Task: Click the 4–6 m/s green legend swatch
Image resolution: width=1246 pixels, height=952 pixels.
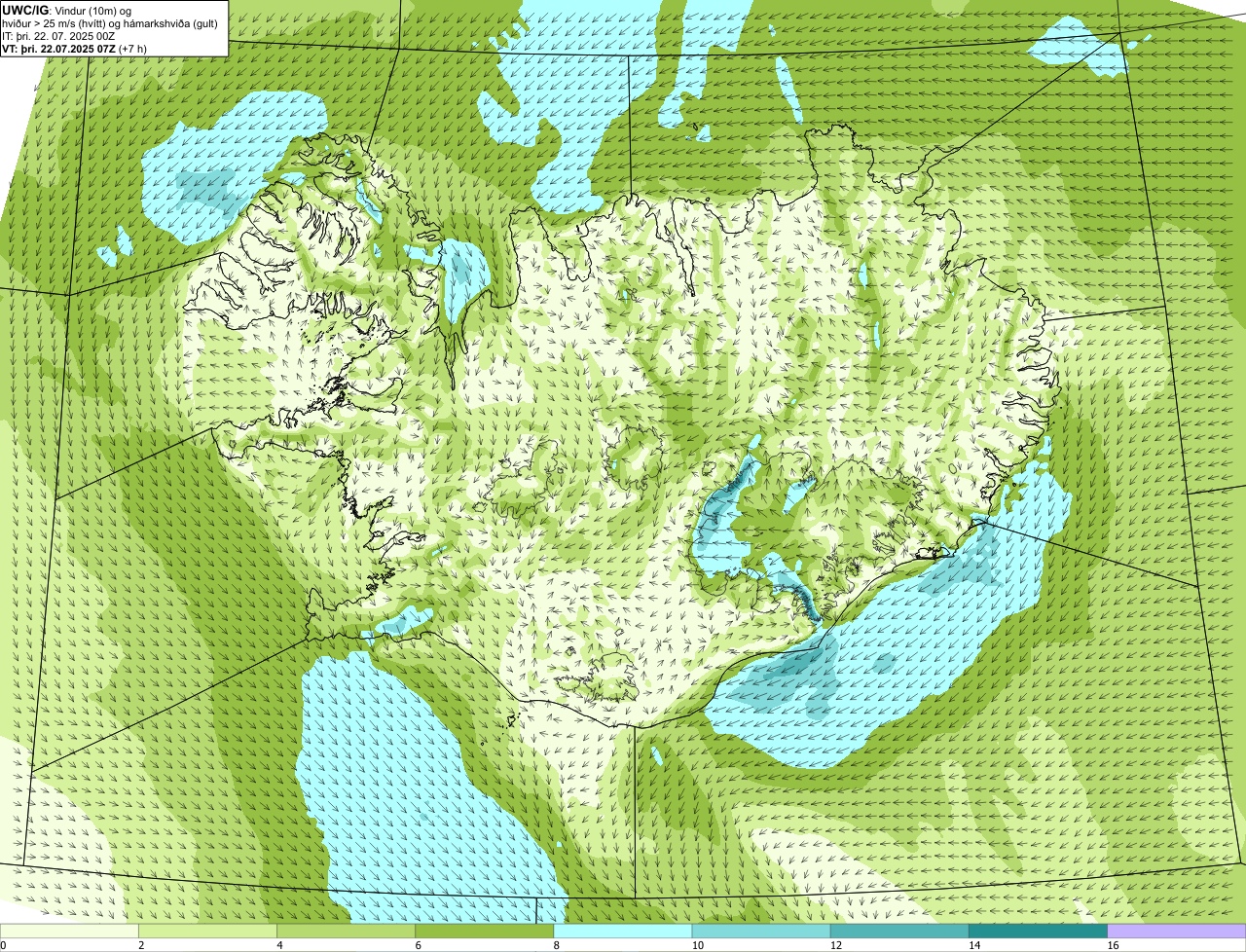Action: tap(347, 932)
